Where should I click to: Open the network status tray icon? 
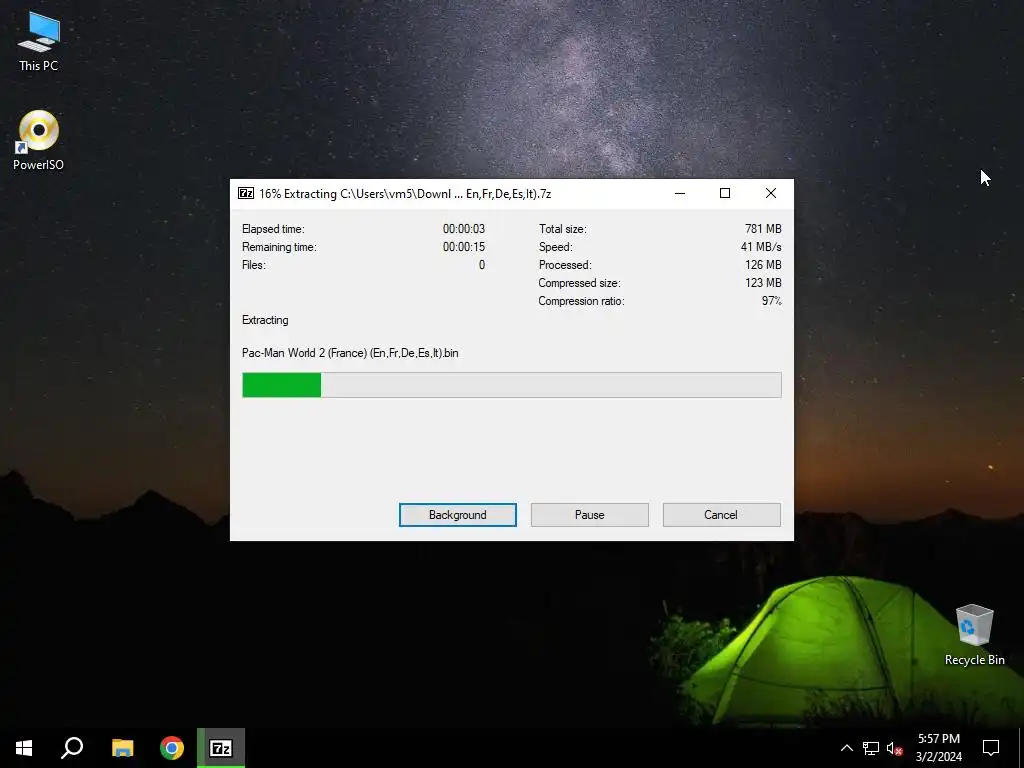click(x=871, y=748)
